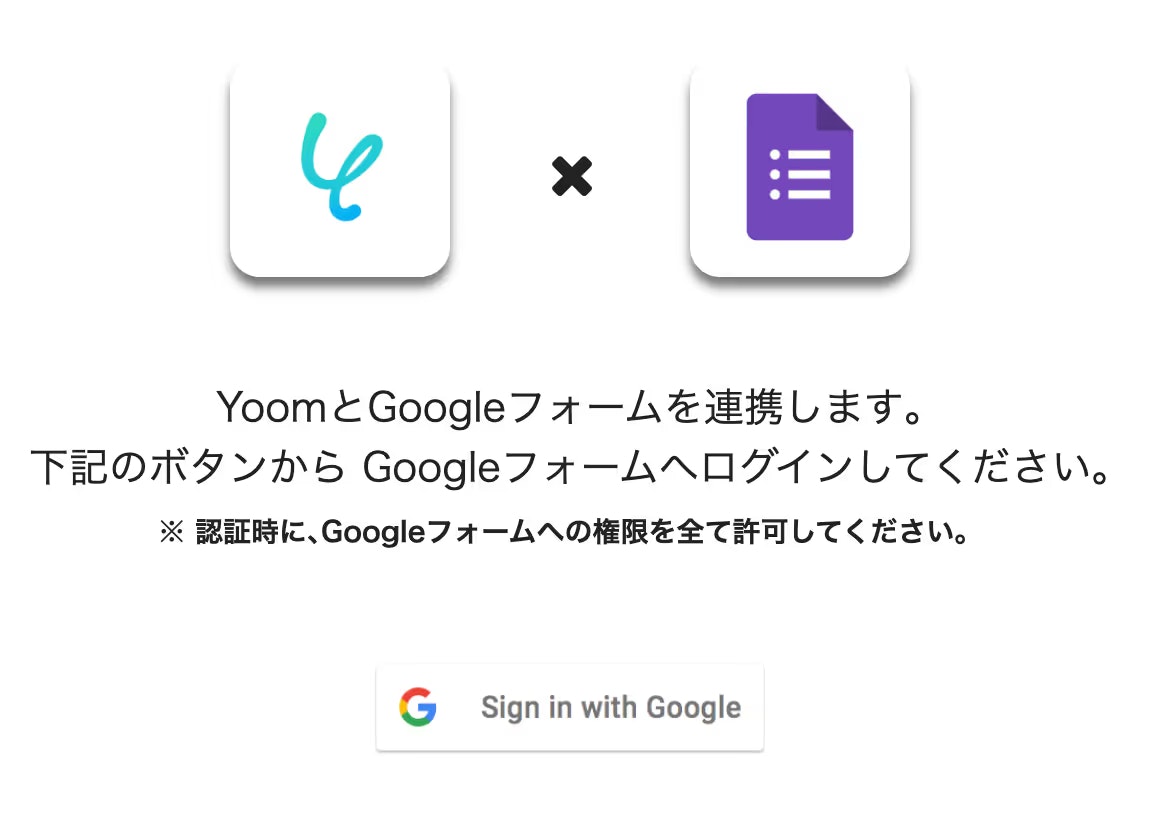Click the Sign in with Google button
The height and width of the screenshot is (834, 1166).
(570, 708)
